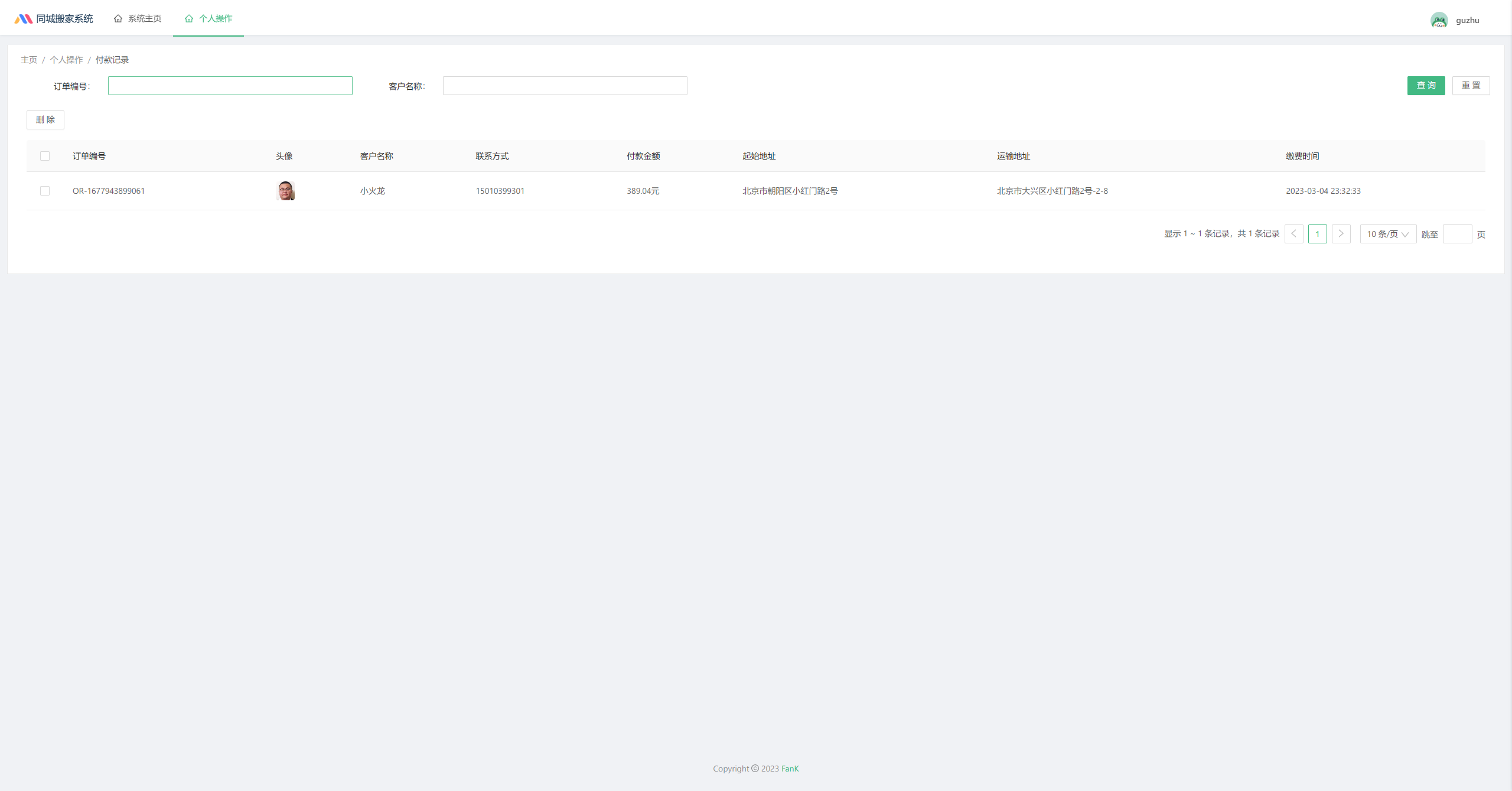The width and height of the screenshot is (1512, 791).
Task: Click the 重置 reset button
Action: [1471, 86]
